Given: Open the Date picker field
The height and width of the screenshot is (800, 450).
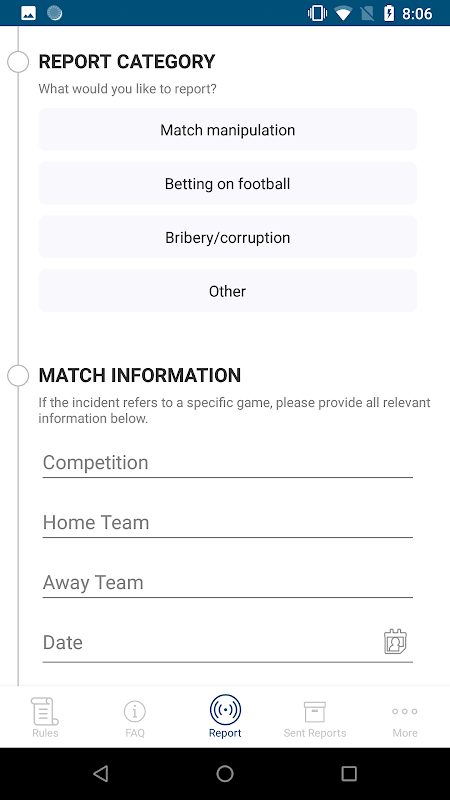Looking at the screenshot, I should click(x=228, y=642).
